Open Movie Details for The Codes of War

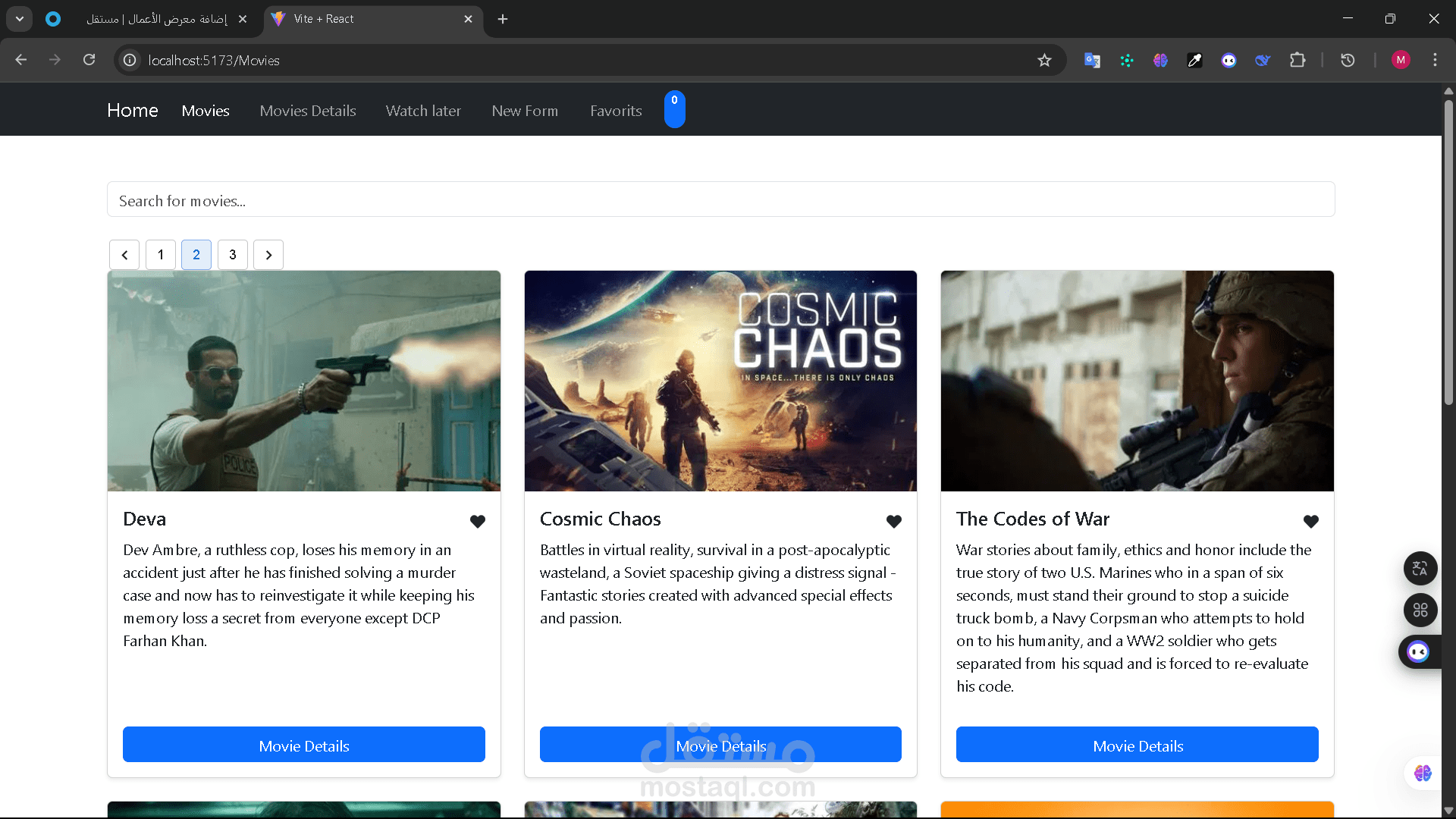[x=1137, y=745]
